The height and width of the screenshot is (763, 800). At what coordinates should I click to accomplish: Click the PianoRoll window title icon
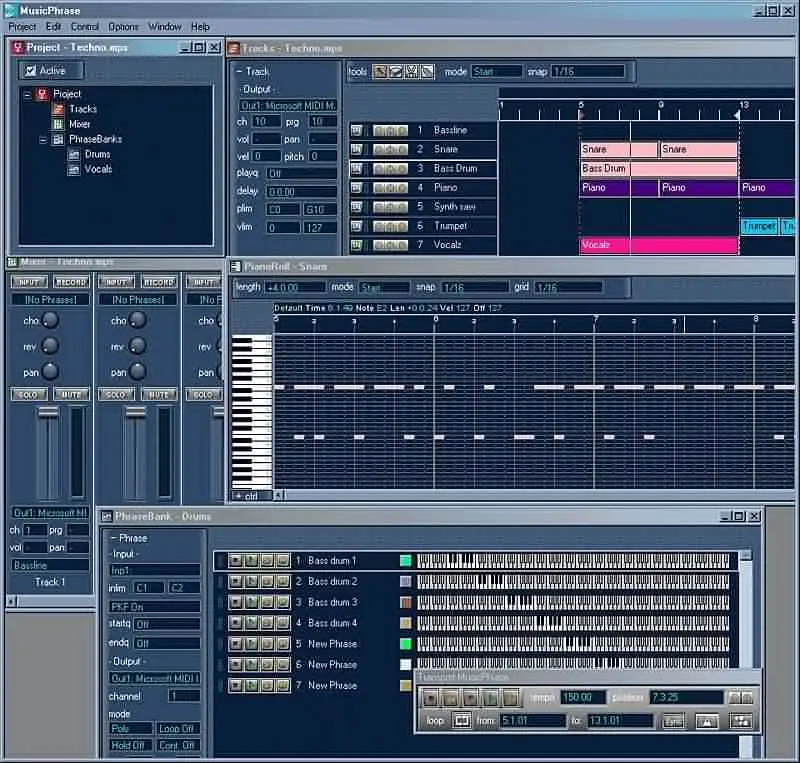[236, 266]
